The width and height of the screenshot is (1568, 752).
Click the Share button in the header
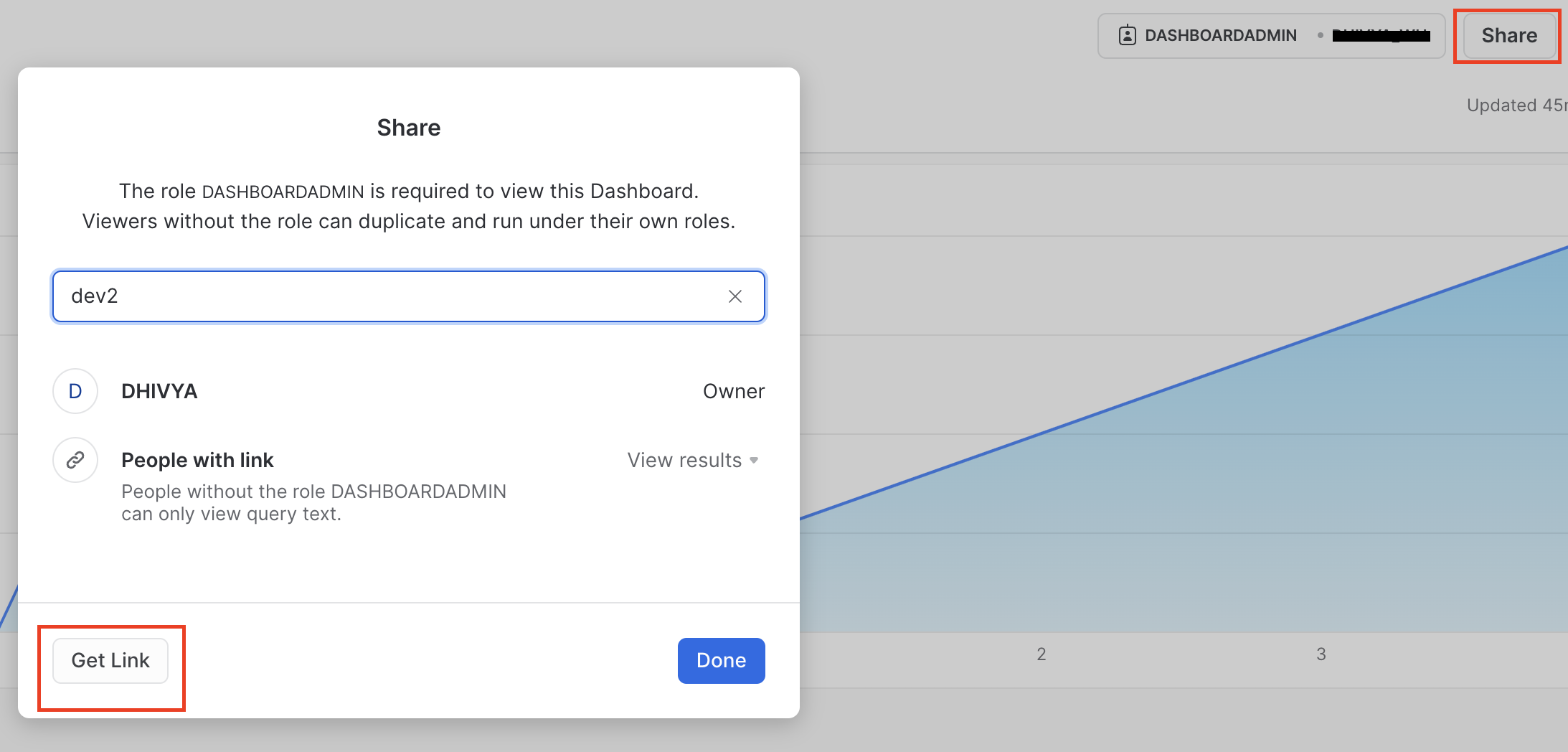1508,35
